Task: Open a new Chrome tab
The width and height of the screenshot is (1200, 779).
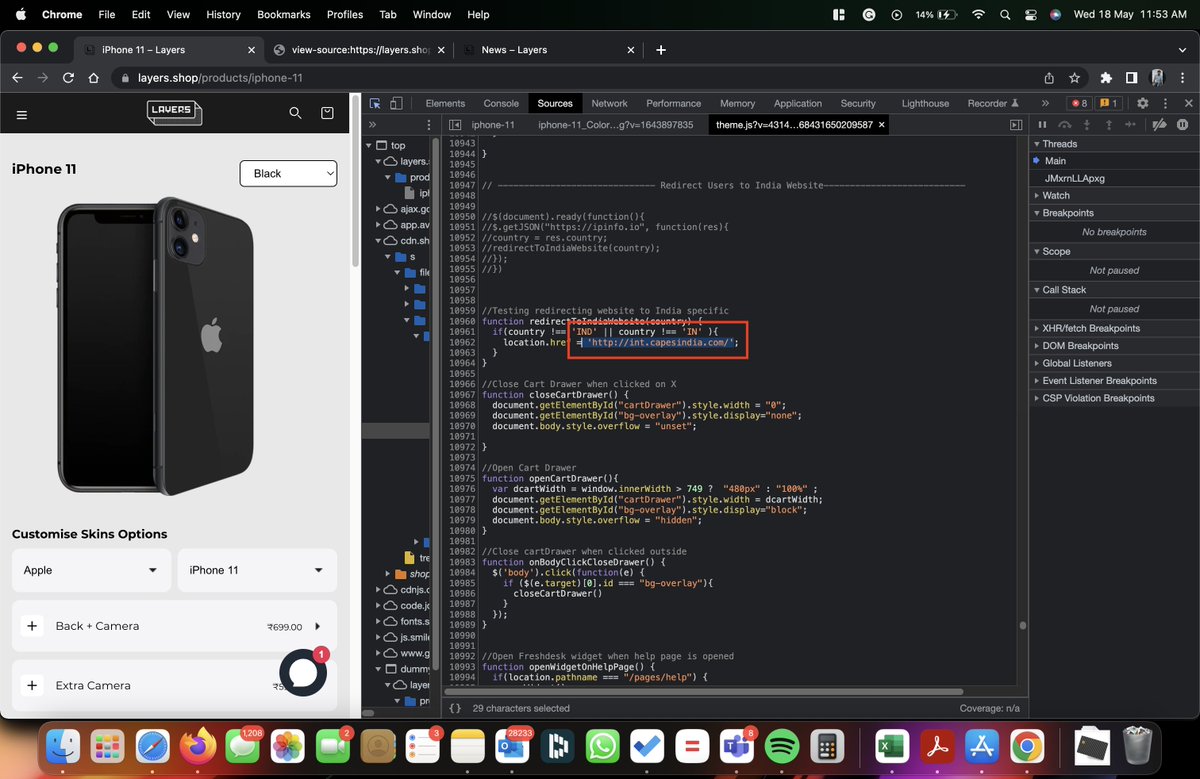Action: (661, 49)
